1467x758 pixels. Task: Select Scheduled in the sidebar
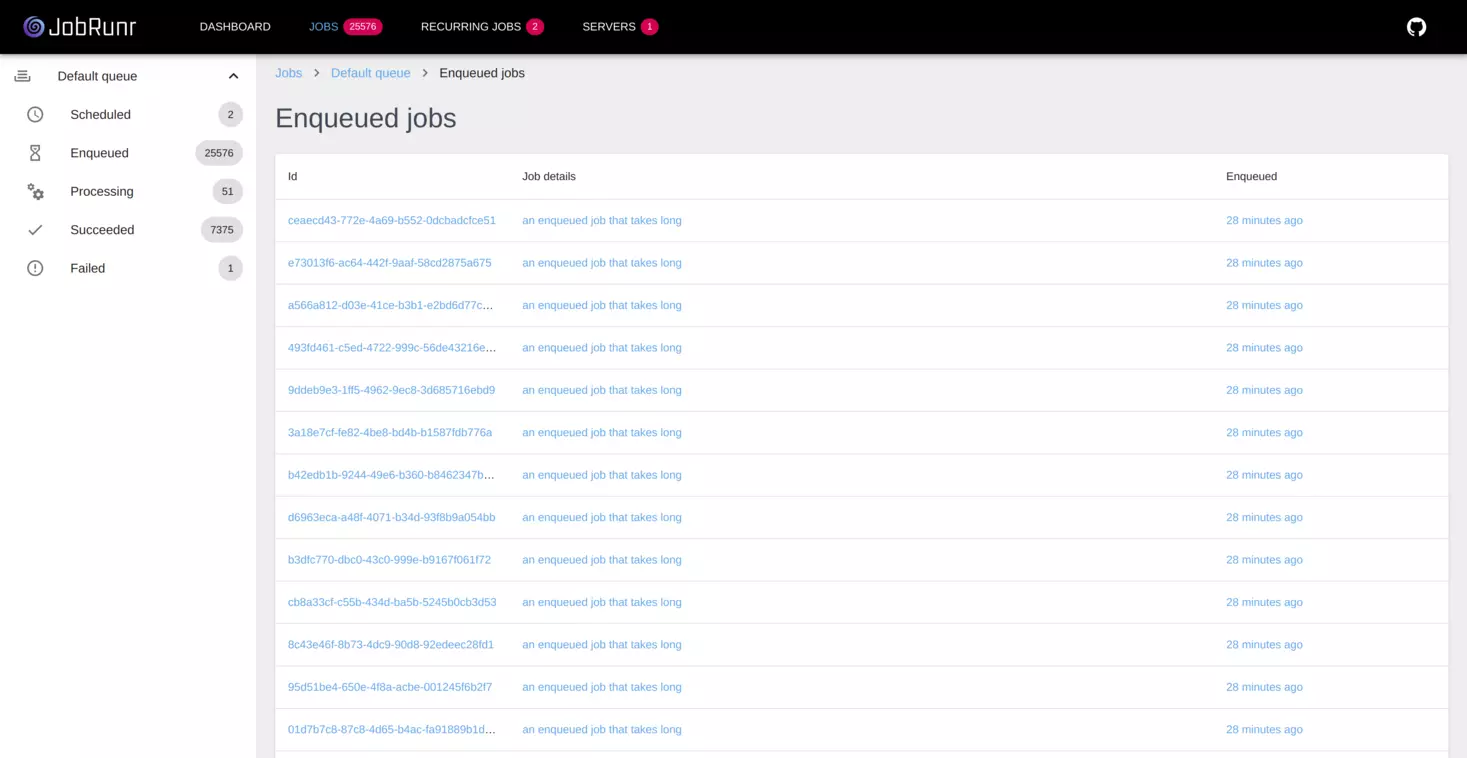(128, 115)
